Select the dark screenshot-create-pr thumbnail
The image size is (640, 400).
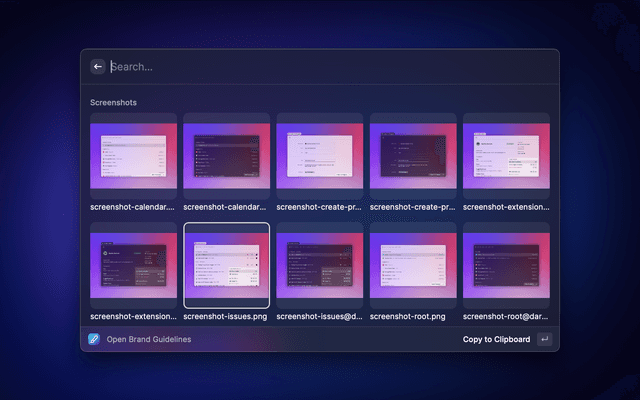(x=413, y=155)
